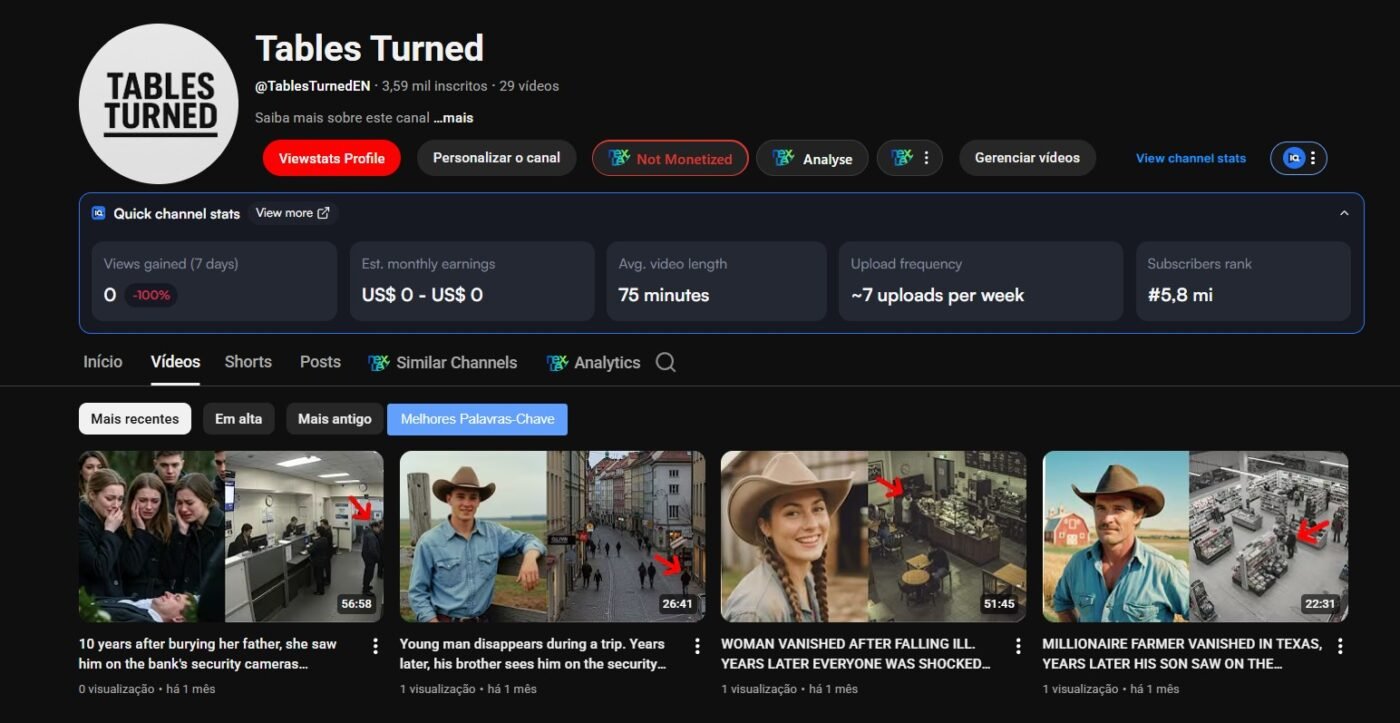This screenshot has height=723, width=1400.
Task: Open vidIQ Analytics
Action: [x=594, y=362]
